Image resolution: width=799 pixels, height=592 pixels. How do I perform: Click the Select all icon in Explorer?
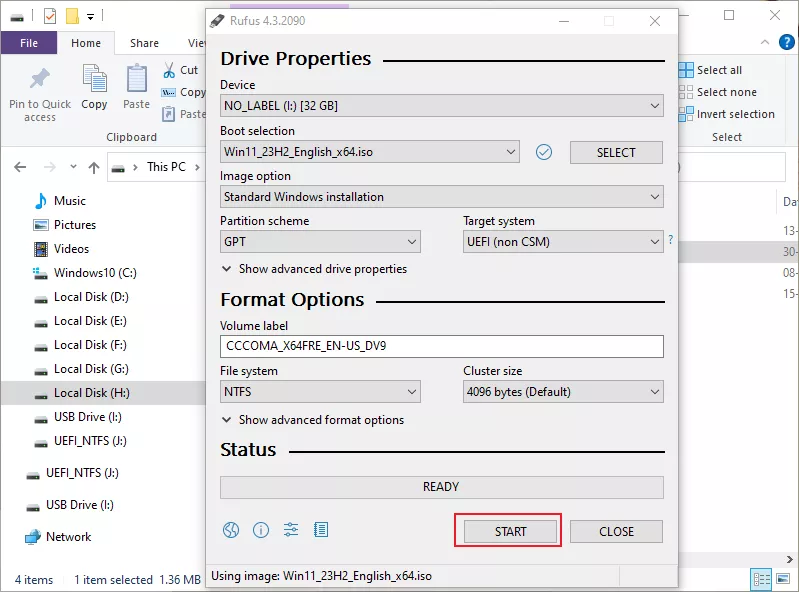686,70
